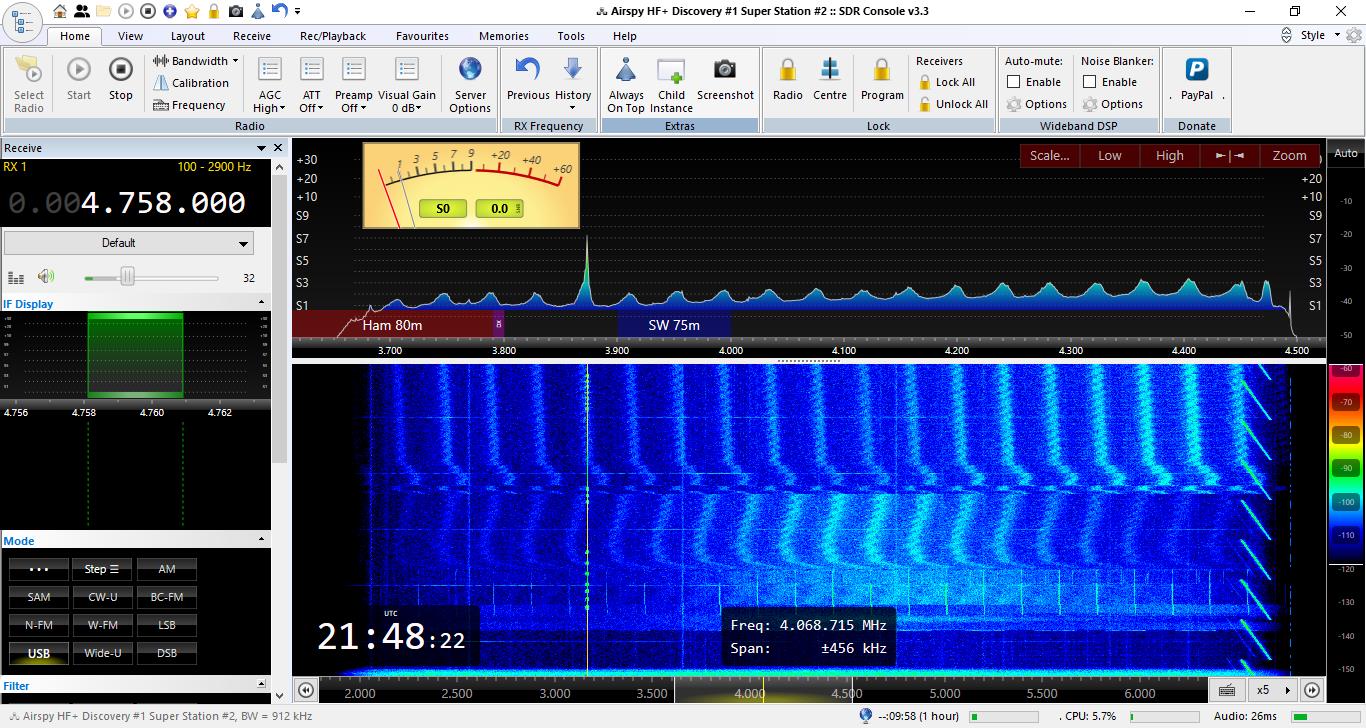Viewport: 1366px width, 728px height.
Task: Click the Centre frequency icon
Action: coord(830,70)
